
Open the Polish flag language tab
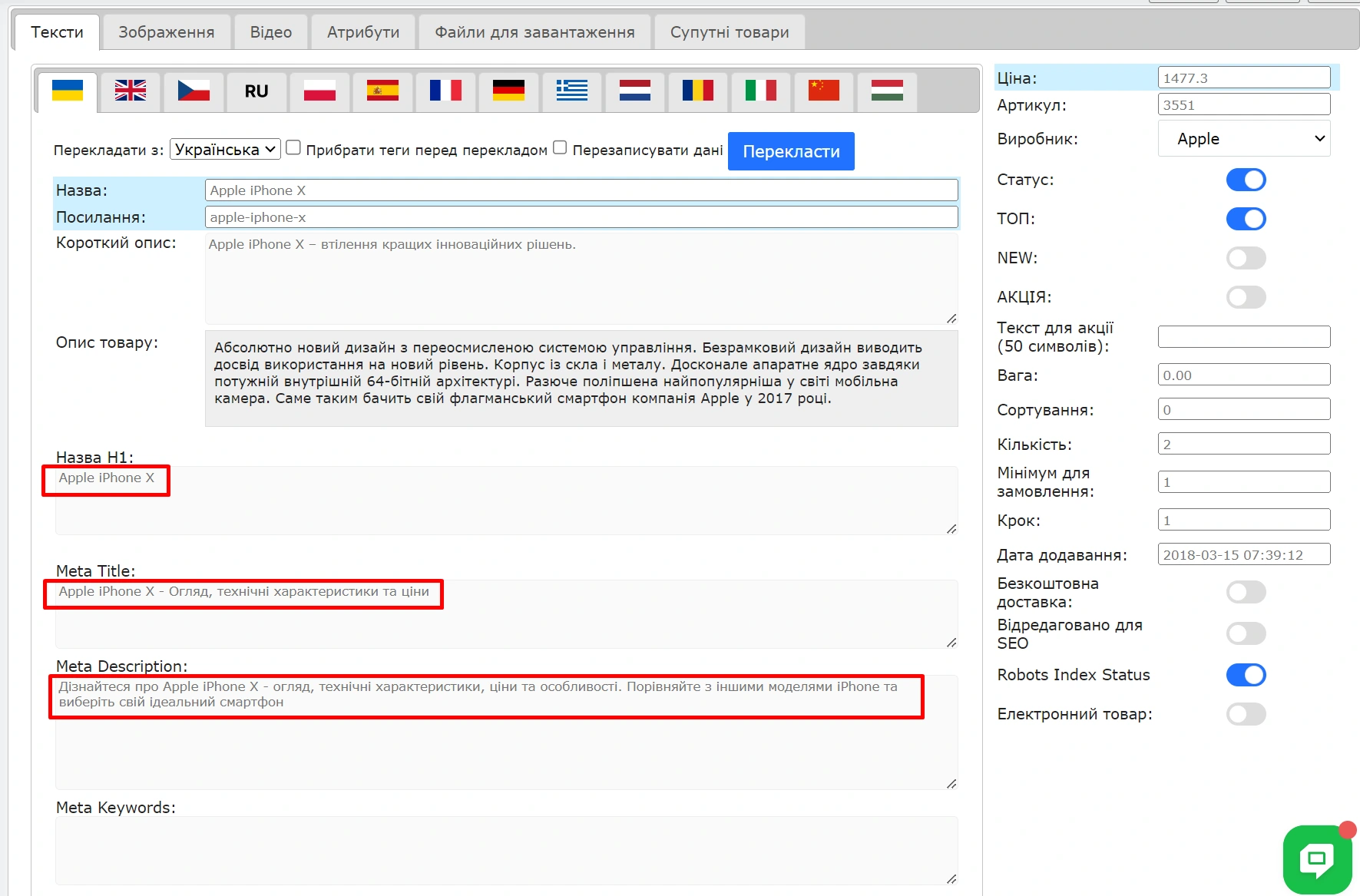click(x=319, y=91)
